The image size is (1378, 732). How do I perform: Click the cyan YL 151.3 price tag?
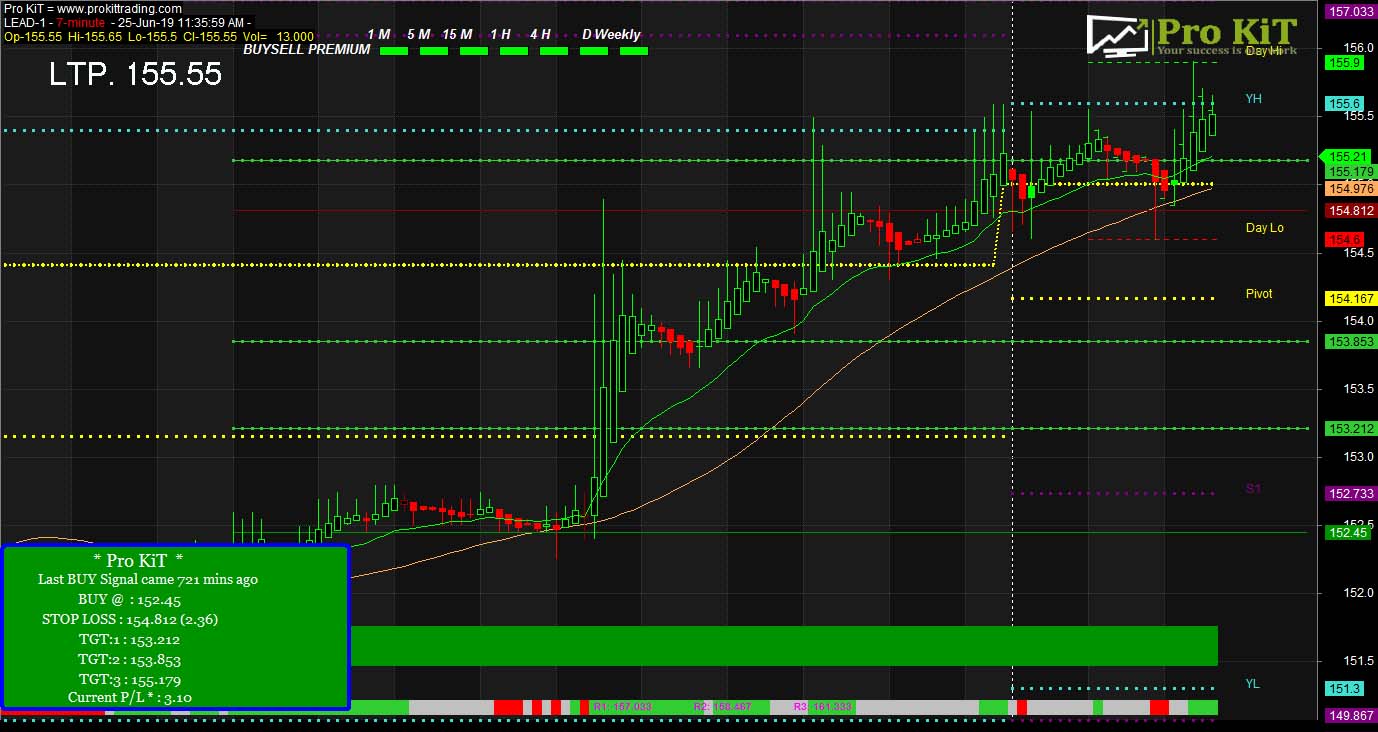click(1344, 689)
